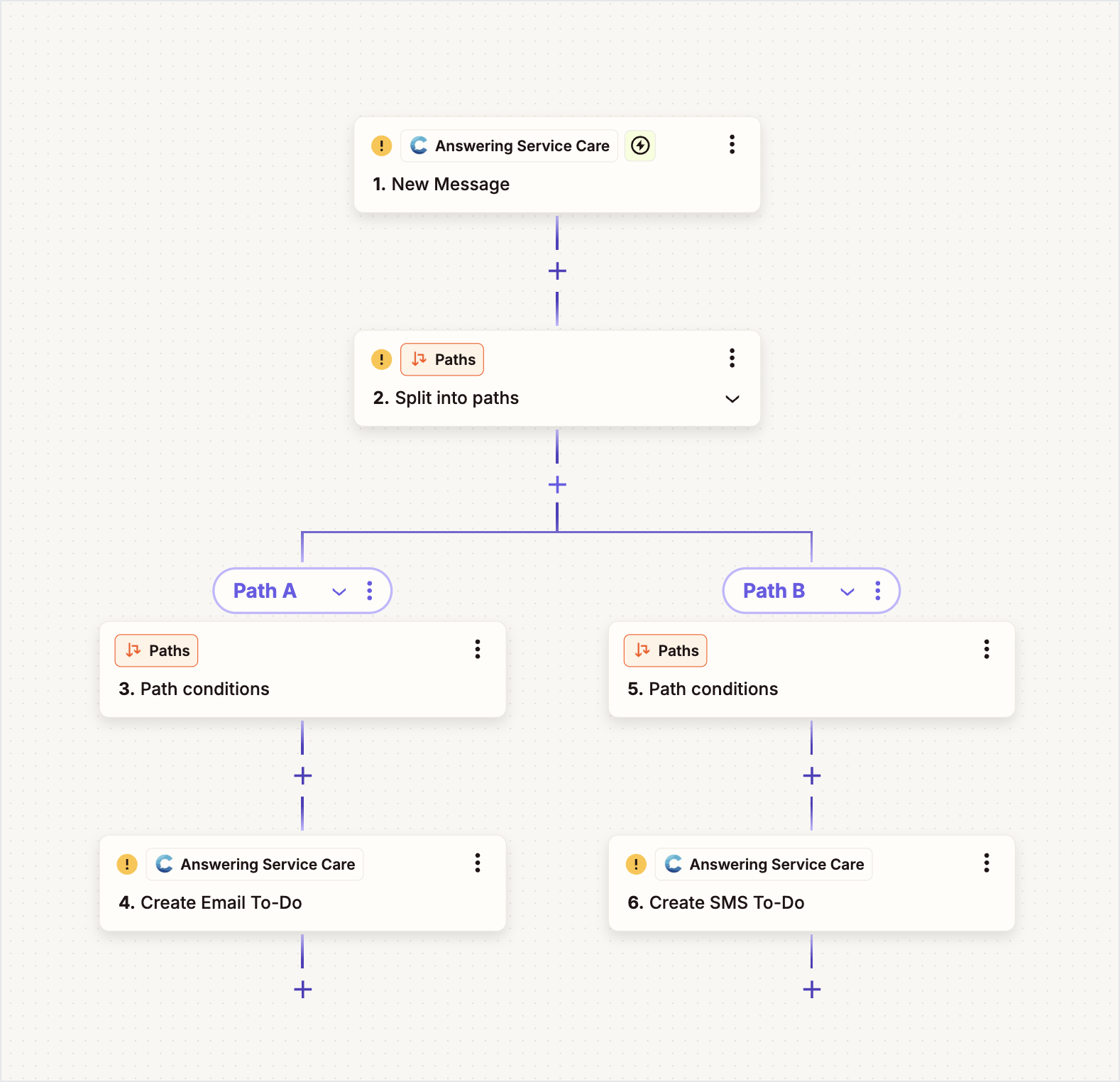Click the Path A label

(x=265, y=591)
